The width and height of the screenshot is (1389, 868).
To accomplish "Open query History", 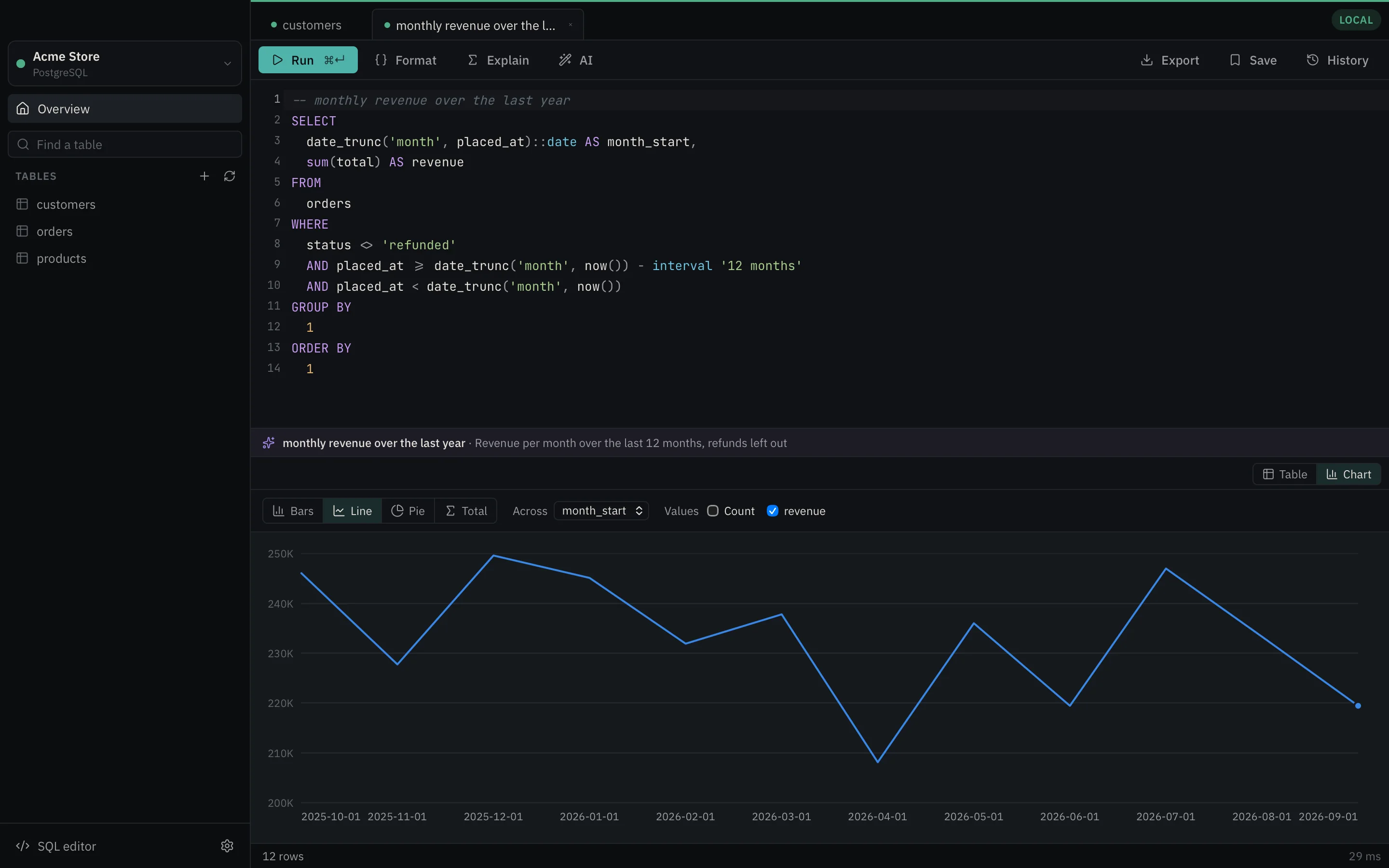I will (1337, 60).
